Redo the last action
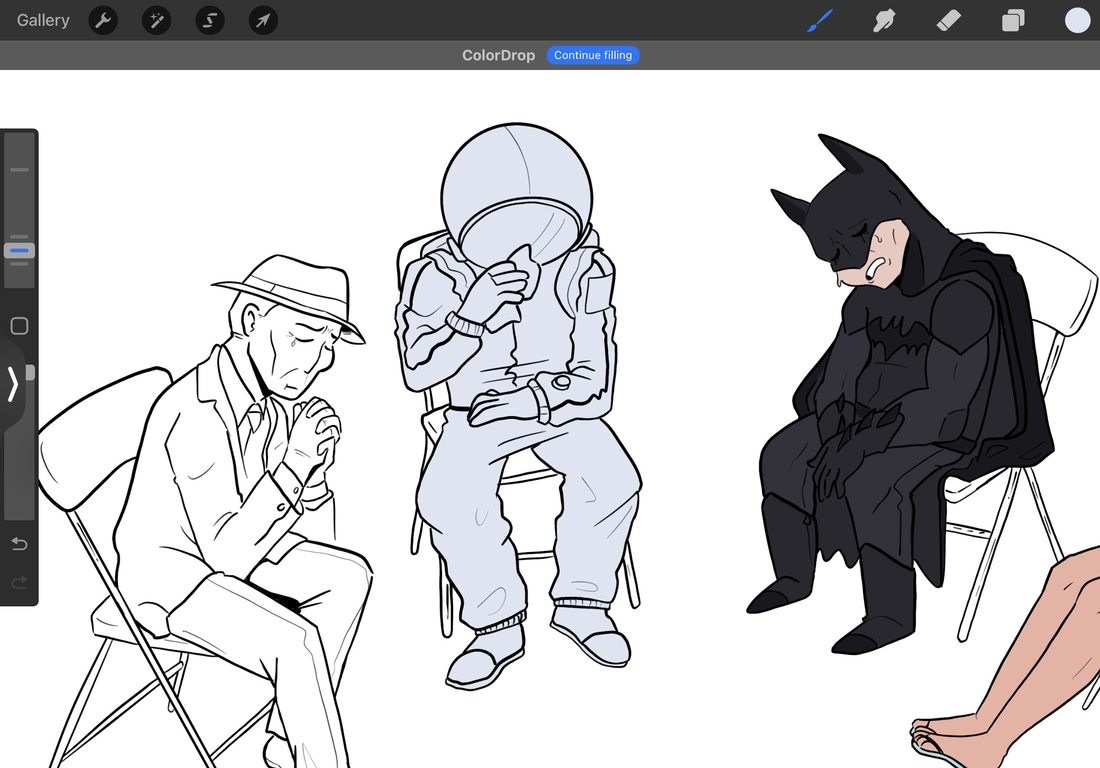The image size is (1100, 768). click(20, 581)
